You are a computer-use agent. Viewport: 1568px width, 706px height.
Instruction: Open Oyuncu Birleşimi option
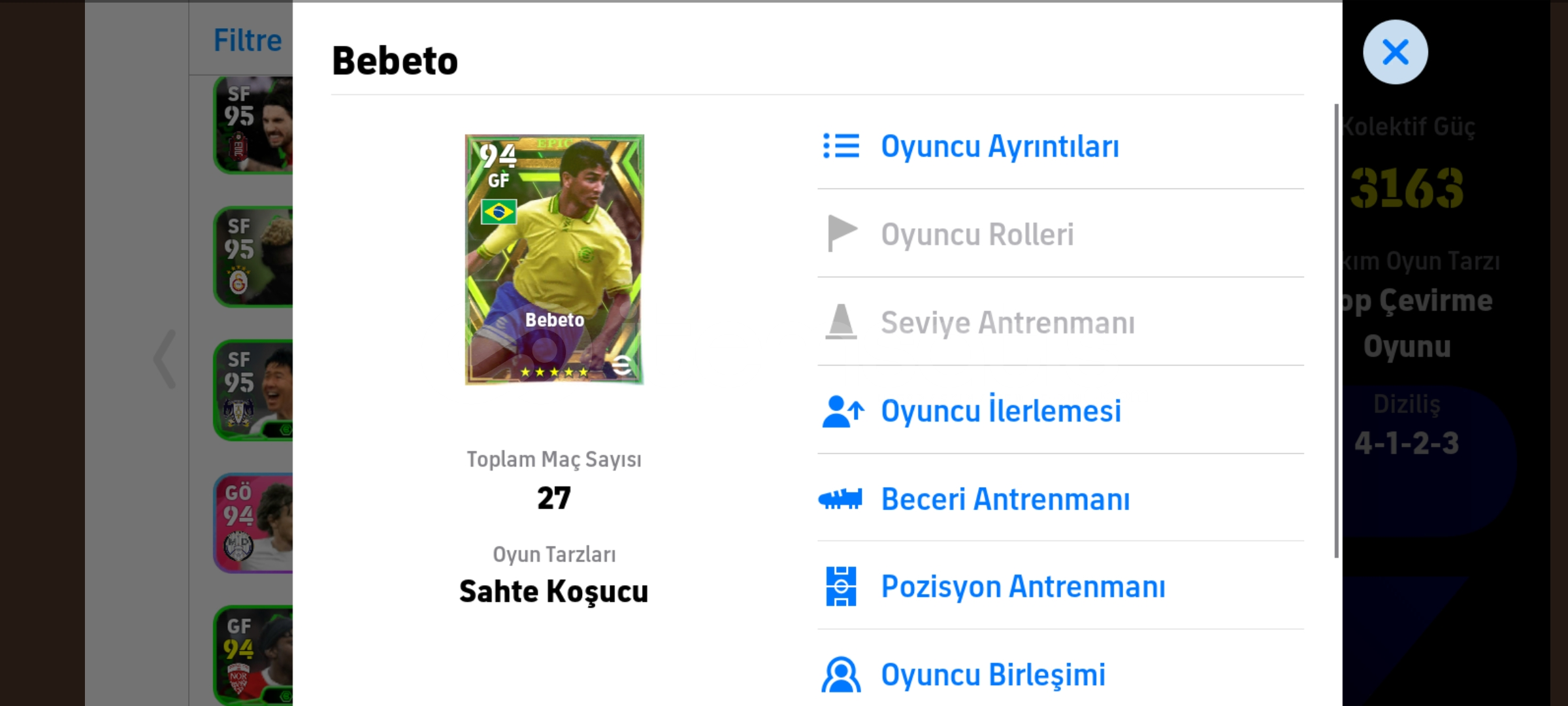coord(993,675)
